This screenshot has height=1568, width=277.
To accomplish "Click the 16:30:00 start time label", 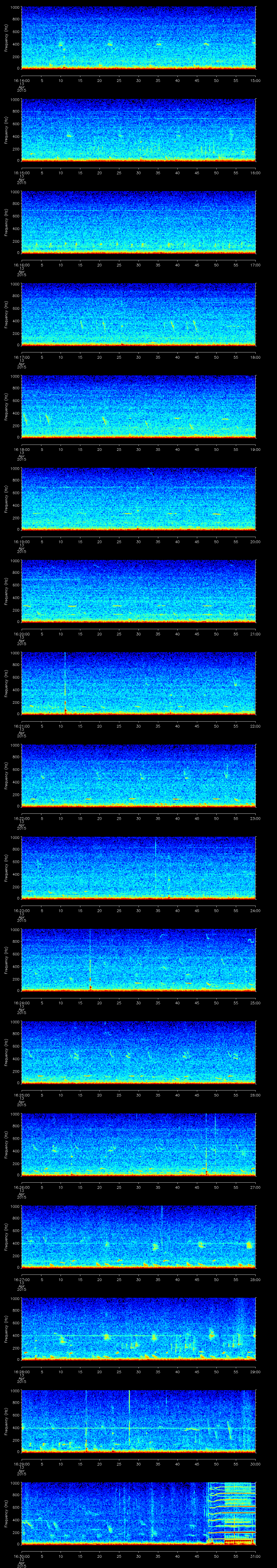I will click(21, 1556).
